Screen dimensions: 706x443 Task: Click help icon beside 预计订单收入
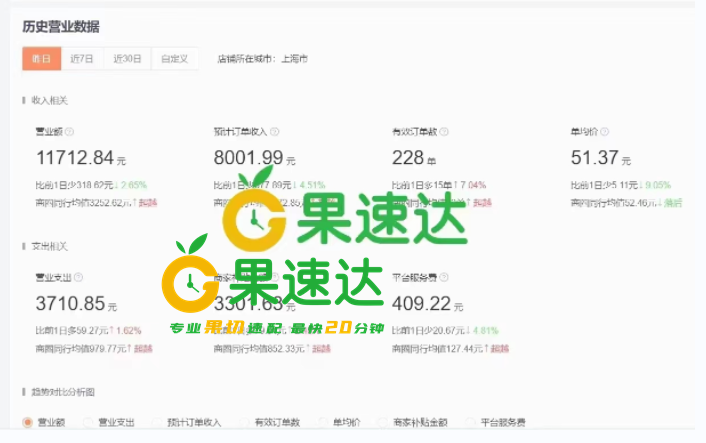(x=275, y=132)
